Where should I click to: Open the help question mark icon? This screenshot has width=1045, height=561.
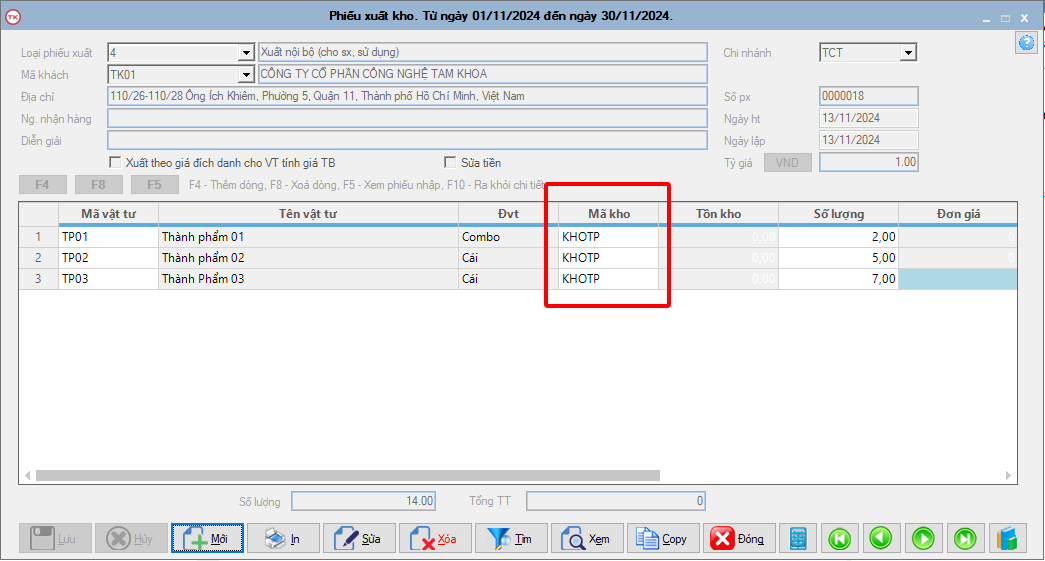[1025, 43]
